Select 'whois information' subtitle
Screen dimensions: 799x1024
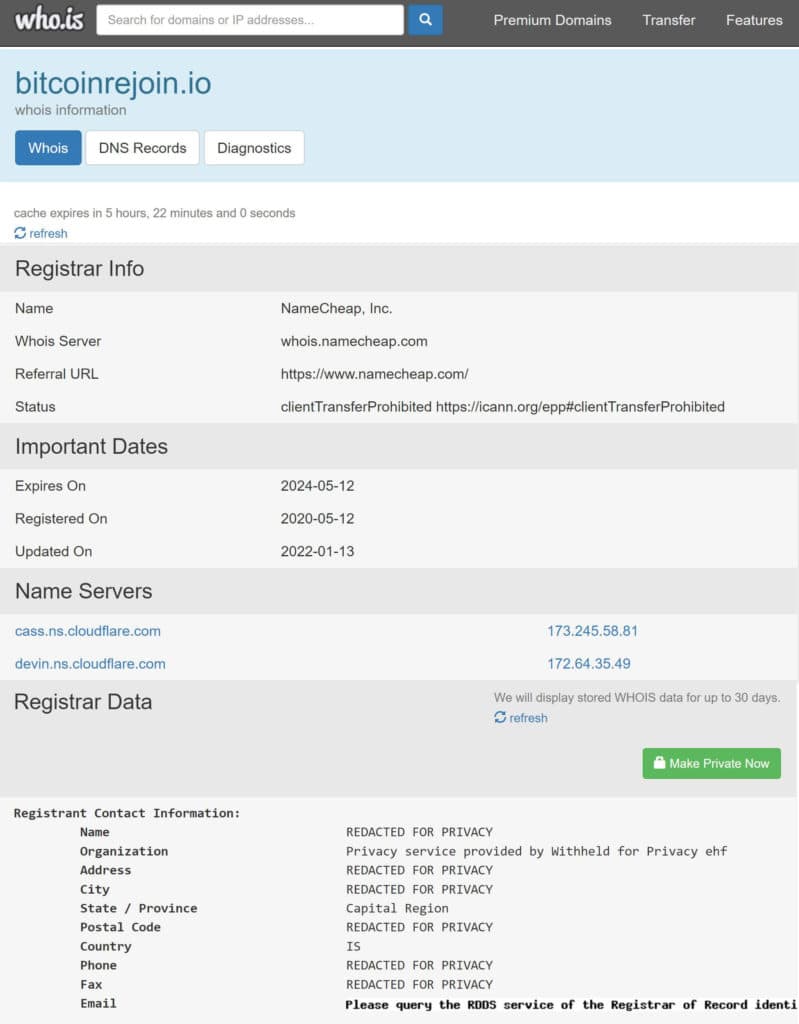tap(71, 110)
